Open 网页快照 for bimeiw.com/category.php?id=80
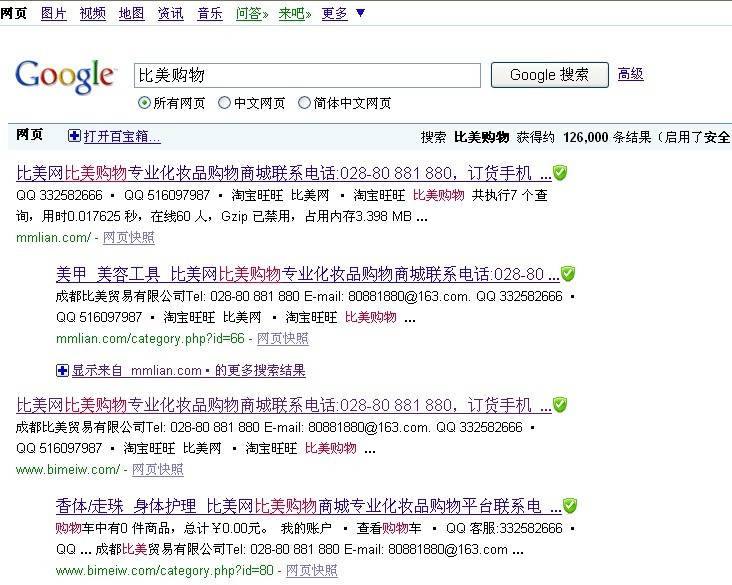 tap(312, 571)
